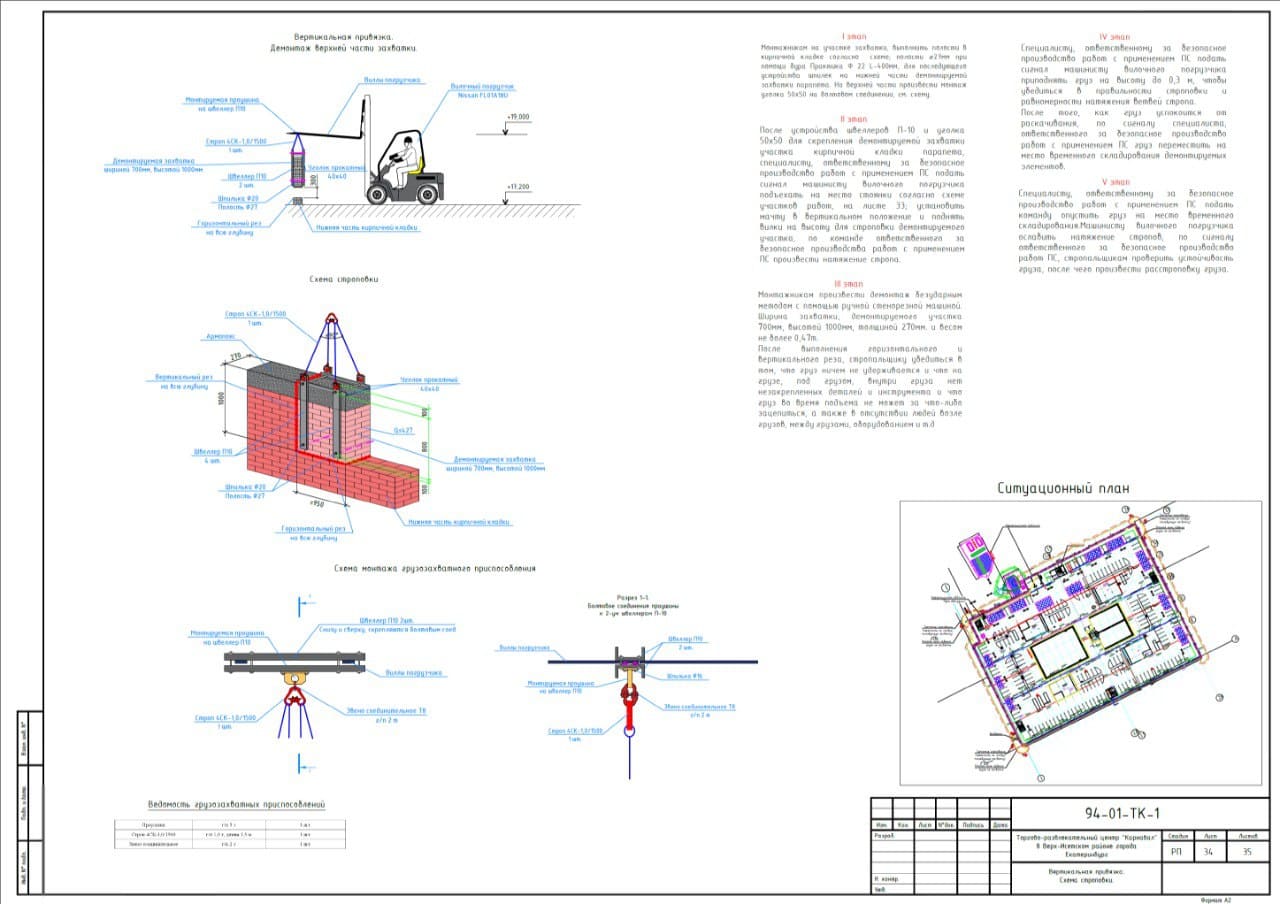The width and height of the screenshot is (1280, 904).
Task: Select the "РП" stage cell in title block
Action: point(1176,852)
